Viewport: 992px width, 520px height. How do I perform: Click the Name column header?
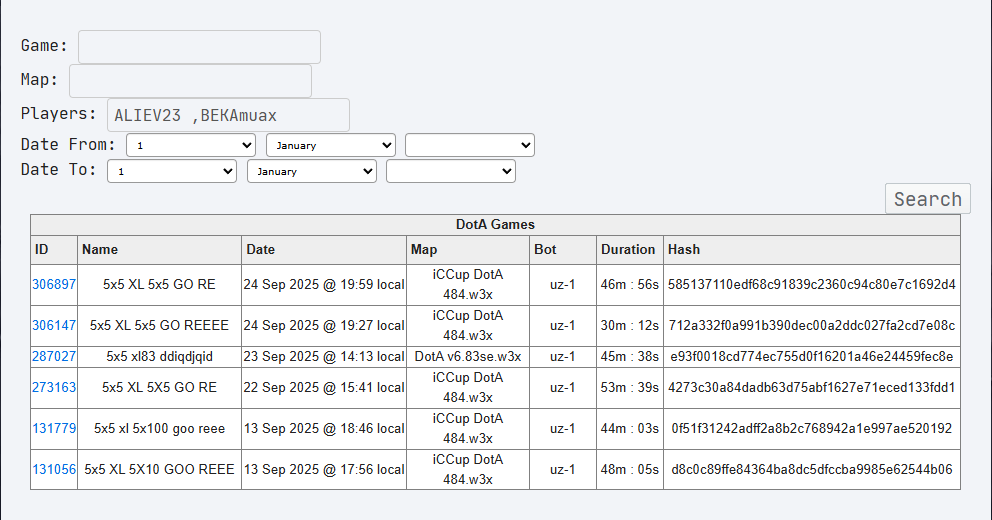[100, 250]
